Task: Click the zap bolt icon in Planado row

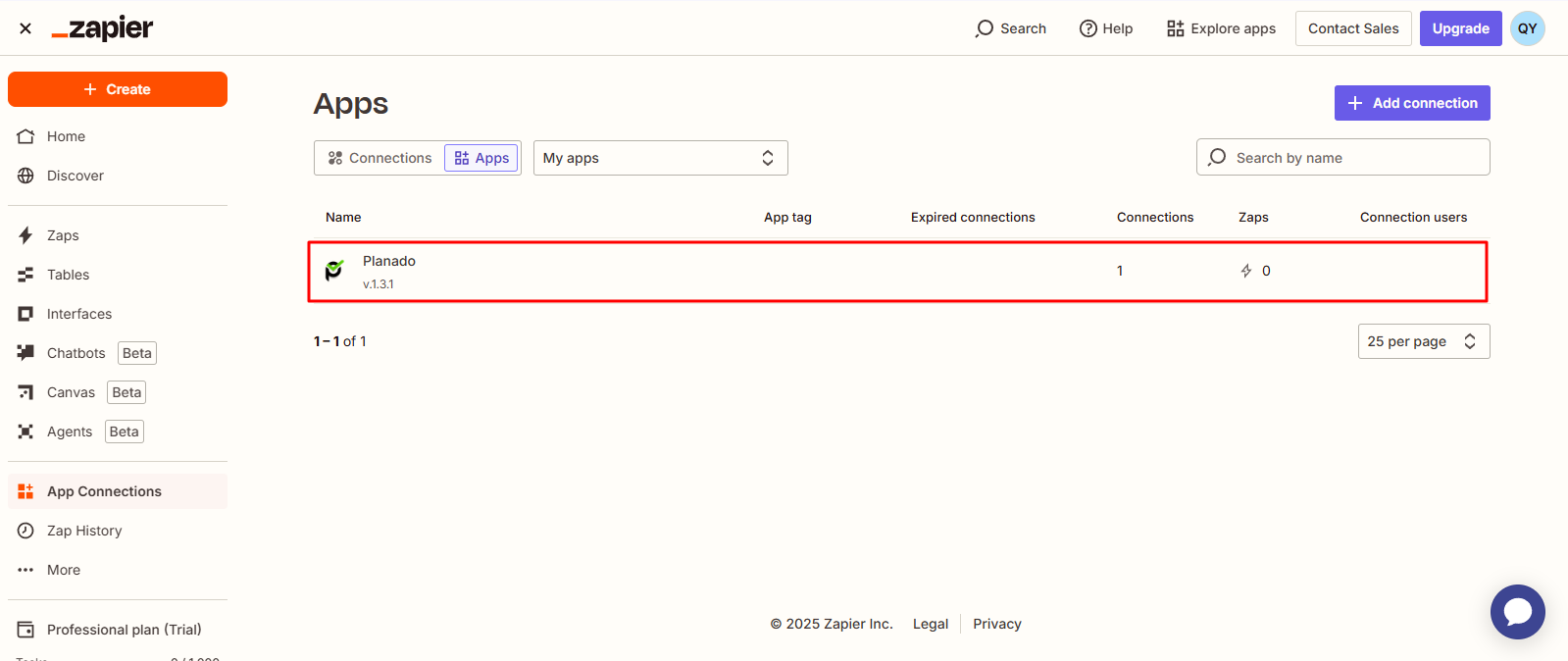Action: point(1246,271)
